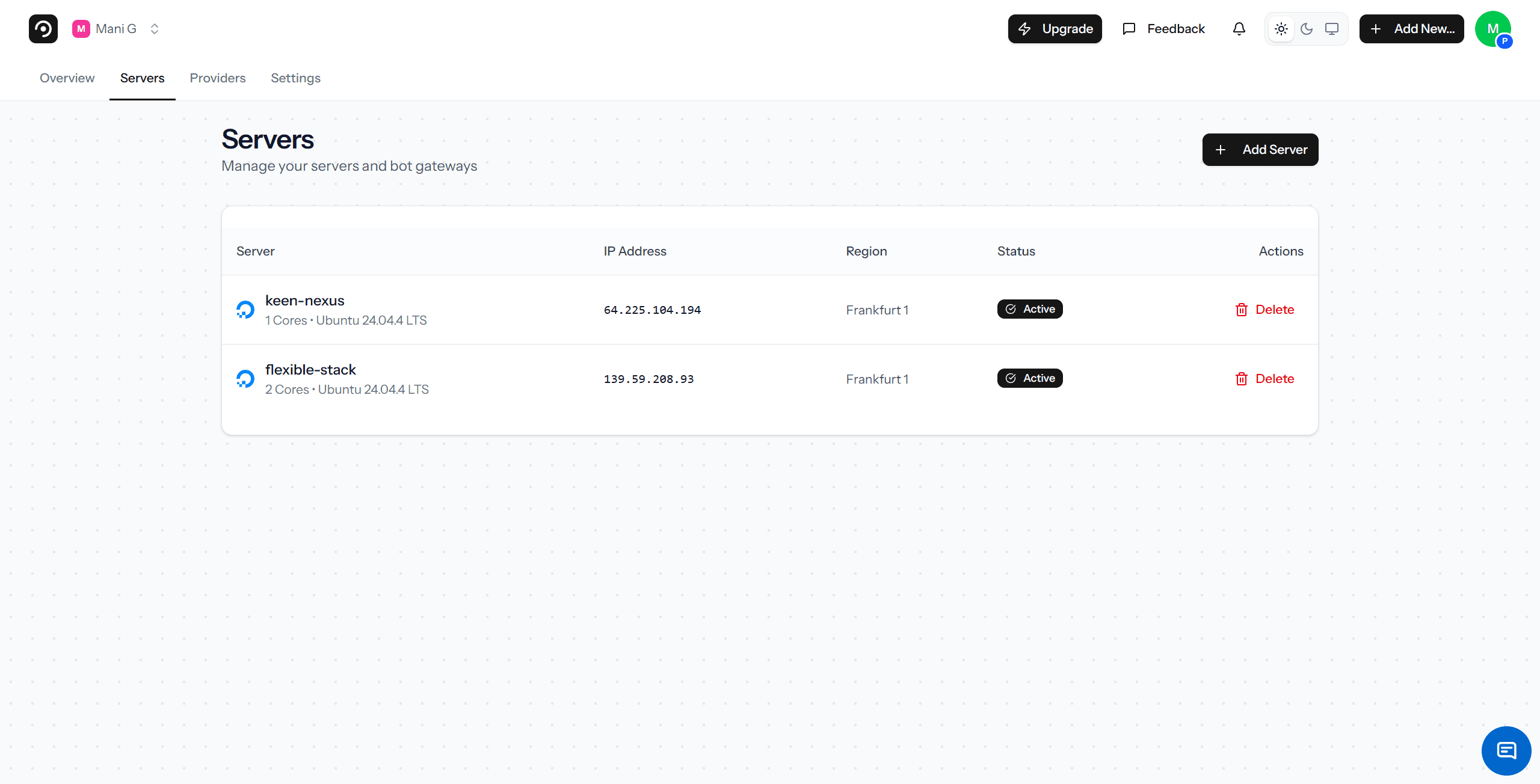Select the IP address of flexible-stack
Image resolution: width=1540 pixels, height=784 pixels.
(x=648, y=379)
